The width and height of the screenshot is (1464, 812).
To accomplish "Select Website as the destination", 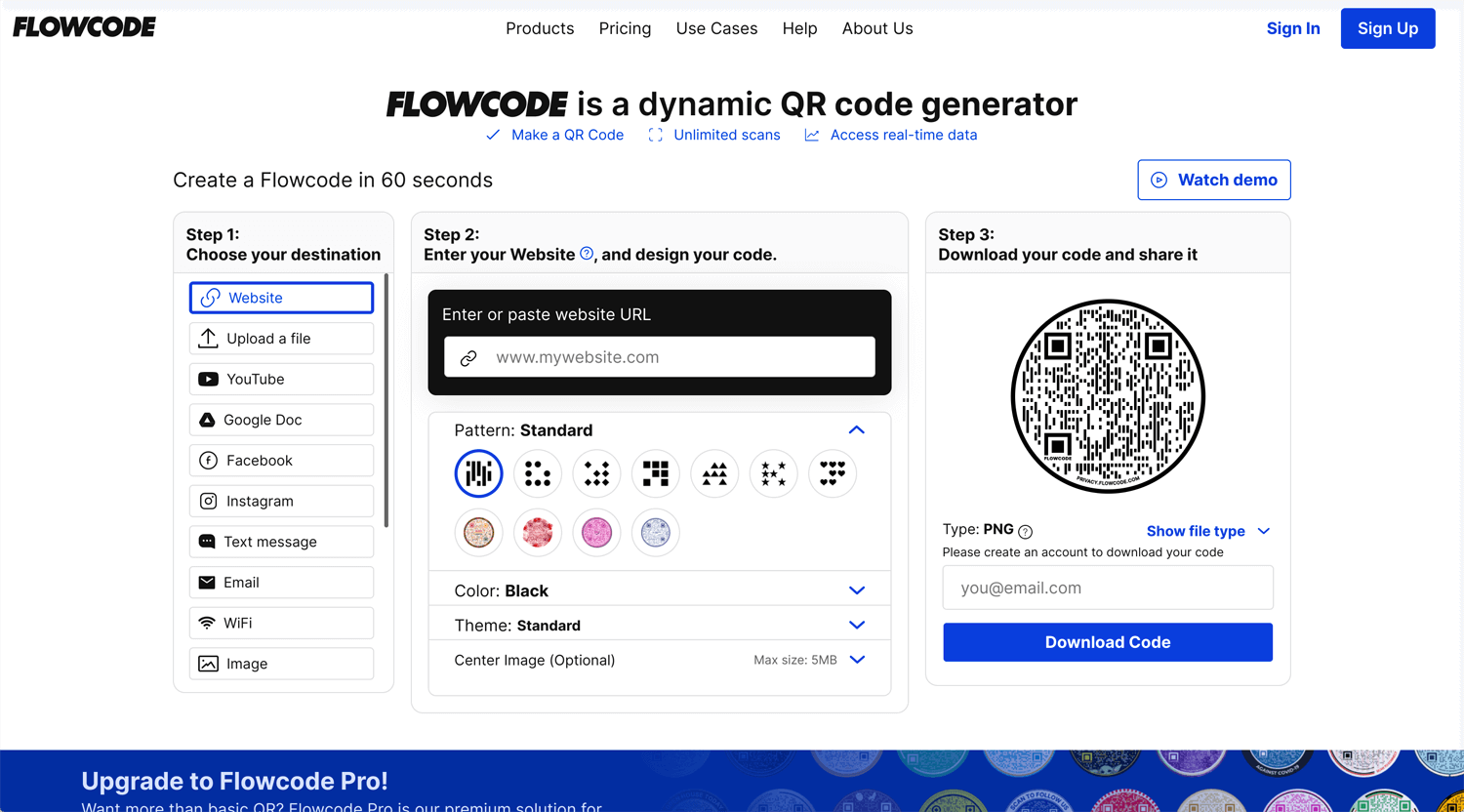I will 281,298.
